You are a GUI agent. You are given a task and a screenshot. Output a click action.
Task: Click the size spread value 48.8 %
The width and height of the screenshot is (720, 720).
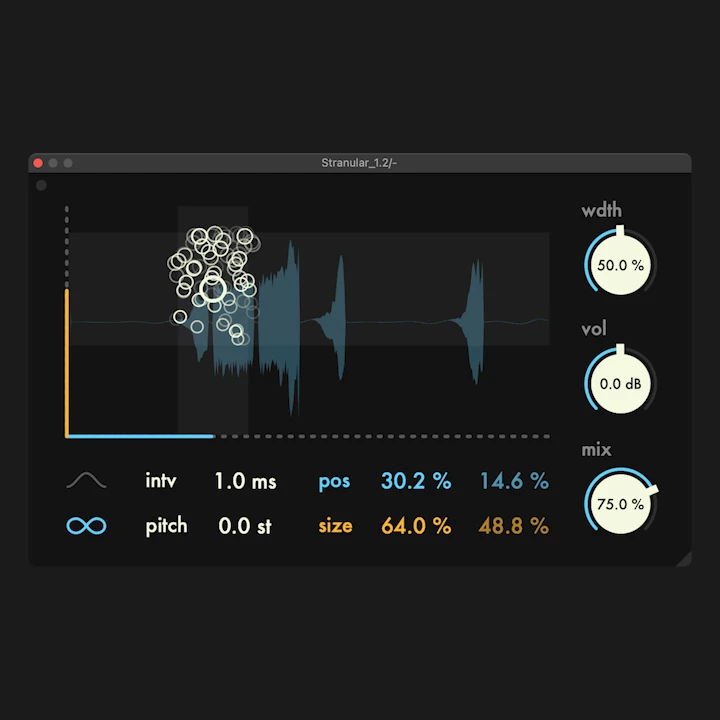coord(514,525)
